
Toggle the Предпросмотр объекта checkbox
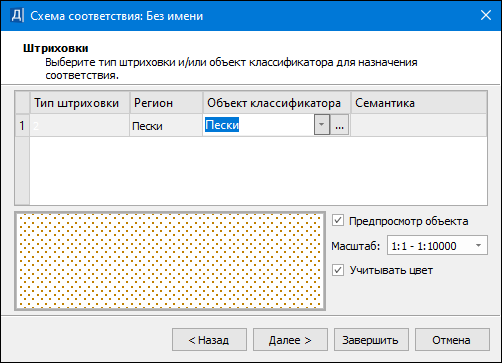[x=338, y=220]
